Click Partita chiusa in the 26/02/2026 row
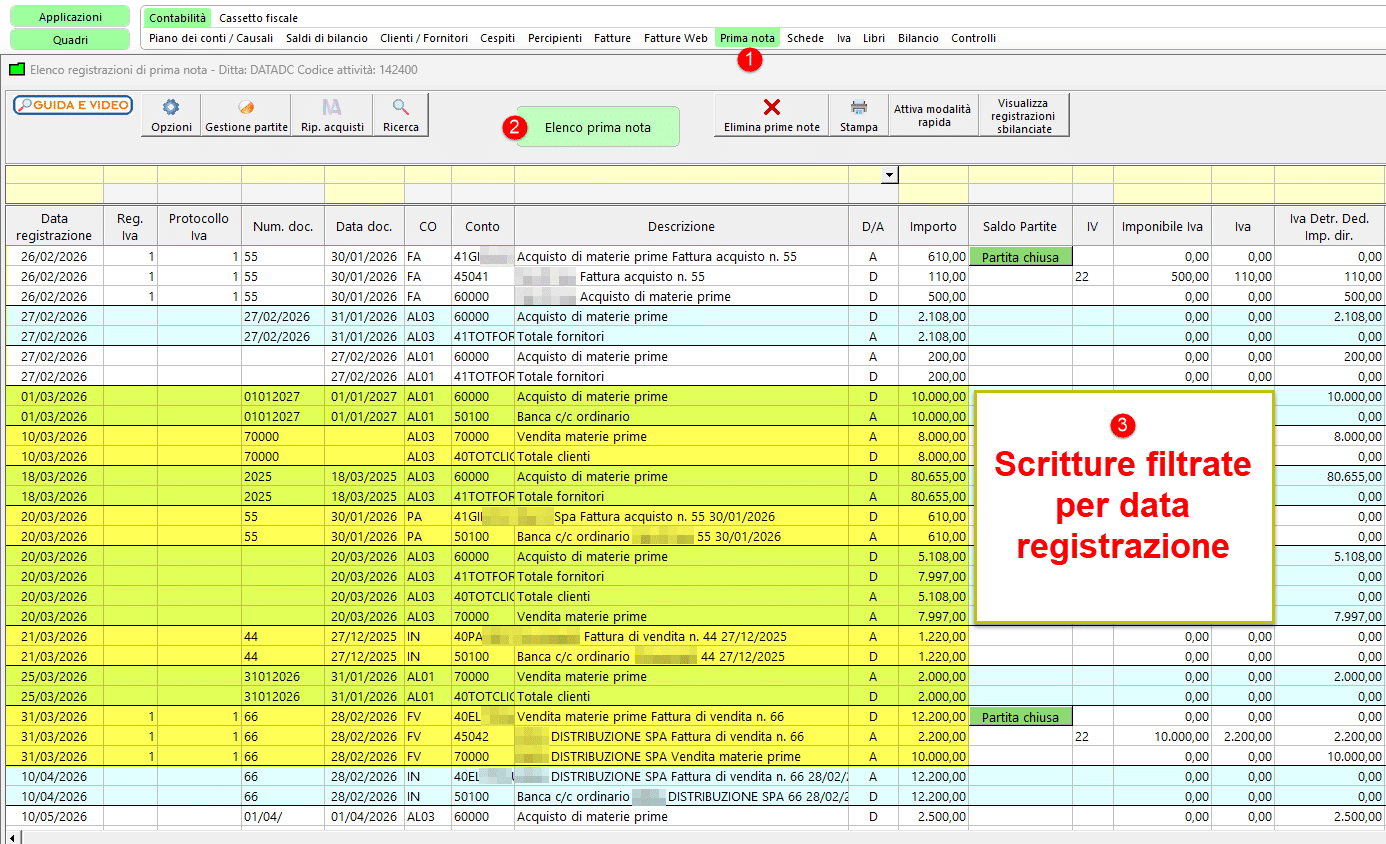The height and width of the screenshot is (844, 1386). [x=1020, y=257]
